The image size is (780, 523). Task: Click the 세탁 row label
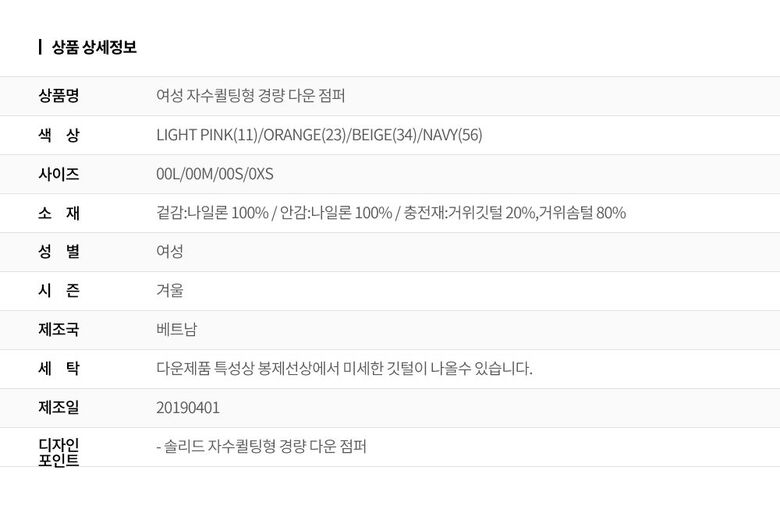(59, 369)
